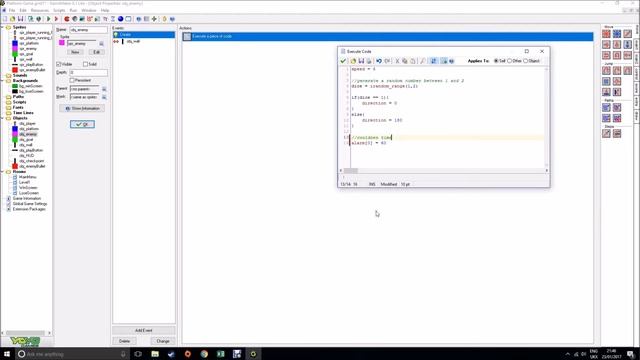Screen dimensions: 640x360
Task: Select the Object radio button in Applies To
Action: pyautogui.click(x=526, y=61)
